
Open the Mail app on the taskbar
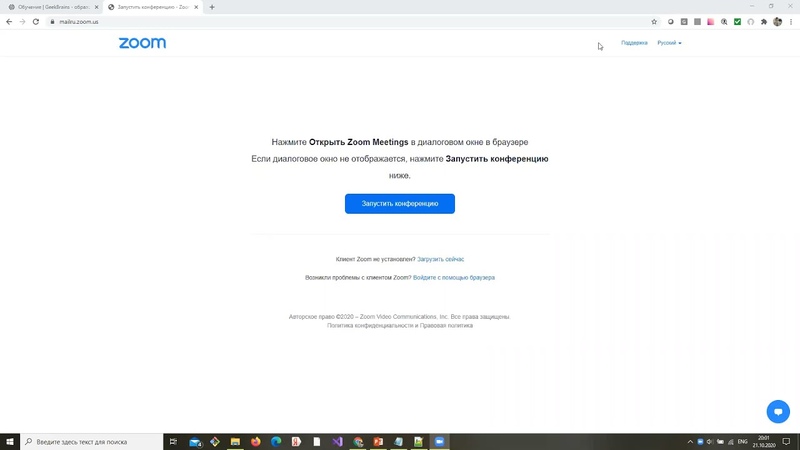[x=195, y=442]
